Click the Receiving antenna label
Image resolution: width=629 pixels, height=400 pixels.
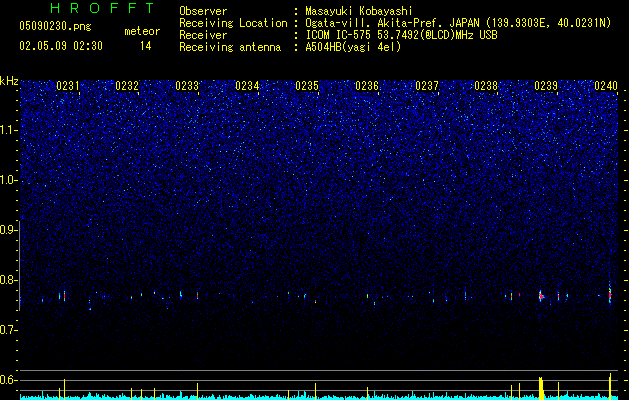coord(230,47)
